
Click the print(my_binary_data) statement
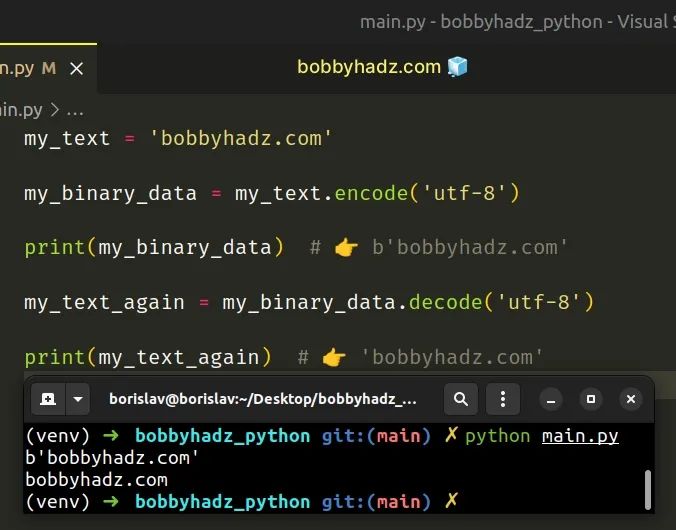(x=154, y=248)
